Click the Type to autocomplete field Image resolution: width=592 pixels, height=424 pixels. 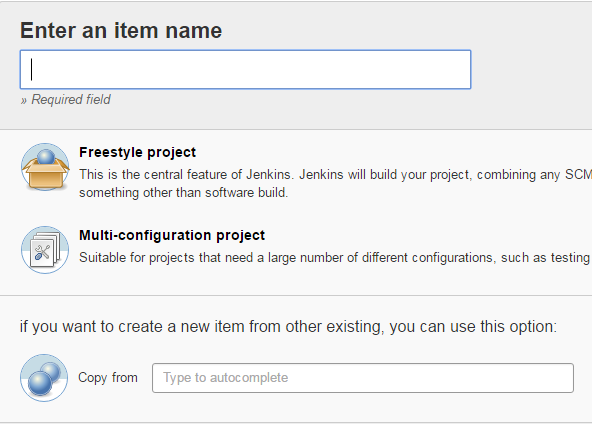(363, 378)
